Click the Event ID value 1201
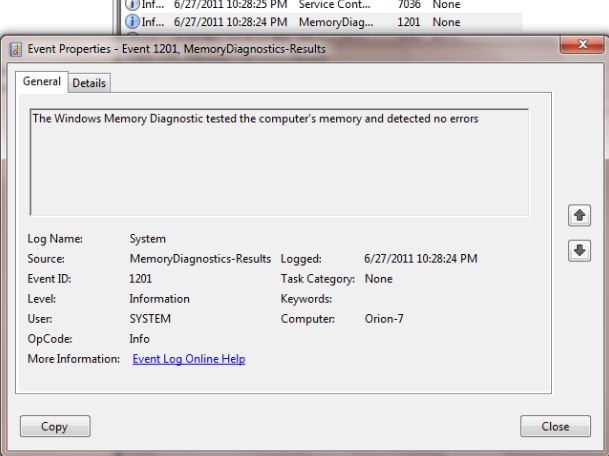Screen dimensions: 609x456 [141, 279]
